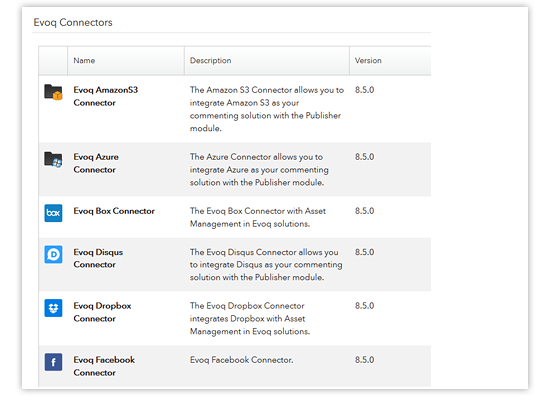
Task: Click the Evoq Connectors section heading
Action: (73, 22)
